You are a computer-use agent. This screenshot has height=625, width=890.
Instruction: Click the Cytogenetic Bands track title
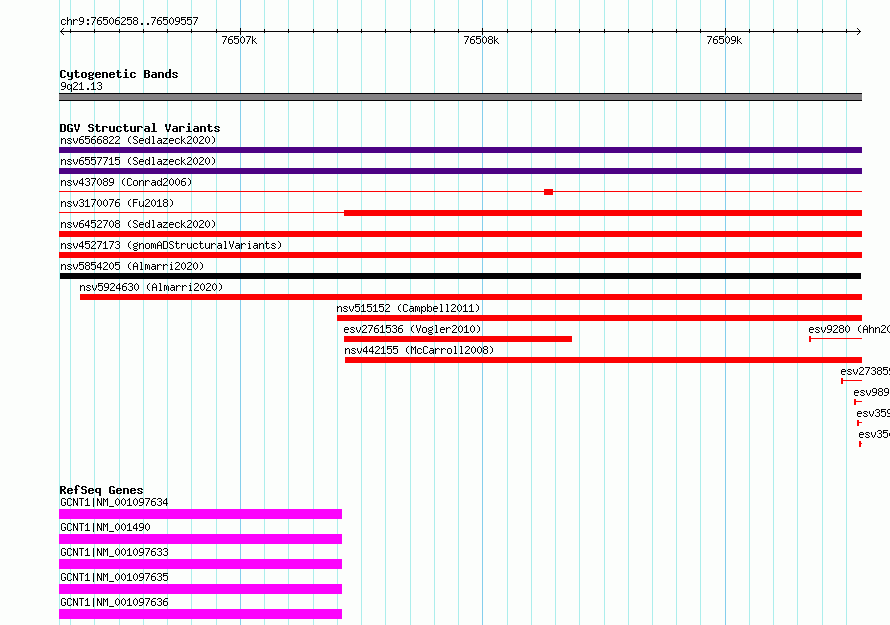click(119, 74)
